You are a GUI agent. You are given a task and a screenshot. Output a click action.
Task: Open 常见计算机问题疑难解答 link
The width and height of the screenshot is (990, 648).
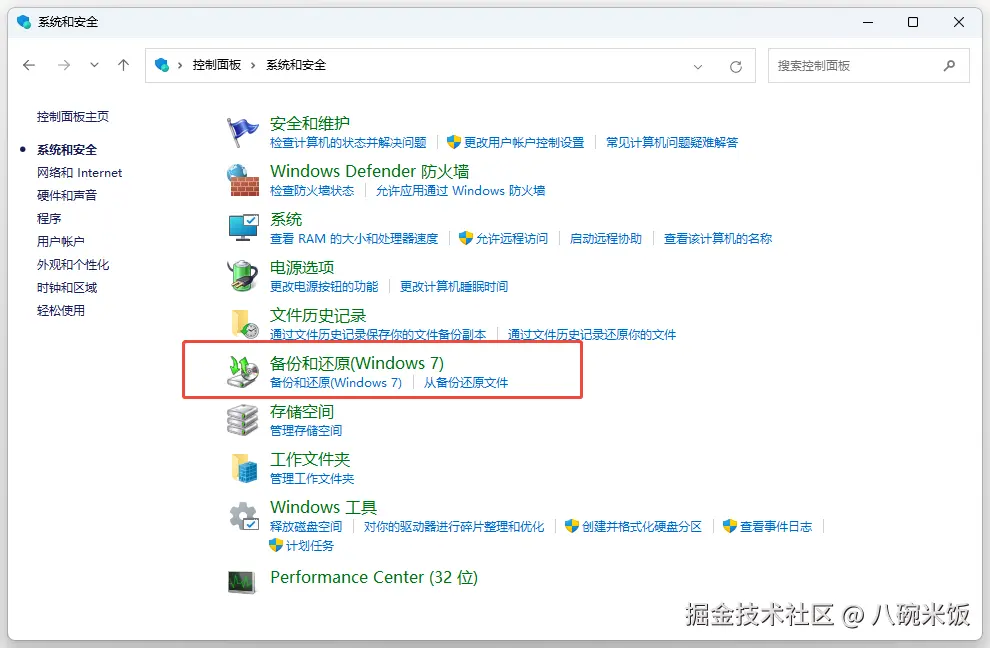coord(672,143)
